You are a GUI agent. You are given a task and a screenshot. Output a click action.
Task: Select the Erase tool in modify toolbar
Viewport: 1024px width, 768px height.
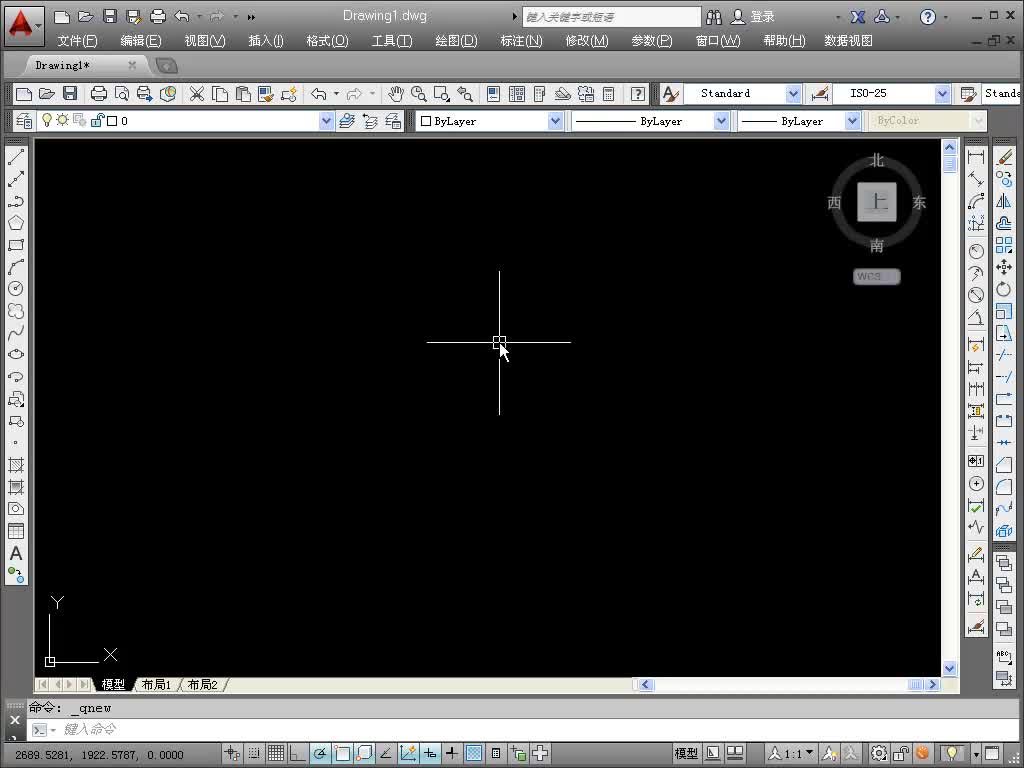(1004, 157)
